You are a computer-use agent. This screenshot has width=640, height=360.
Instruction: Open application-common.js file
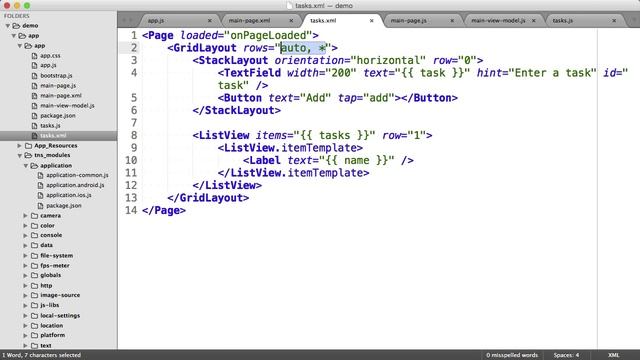coord(77,175)
